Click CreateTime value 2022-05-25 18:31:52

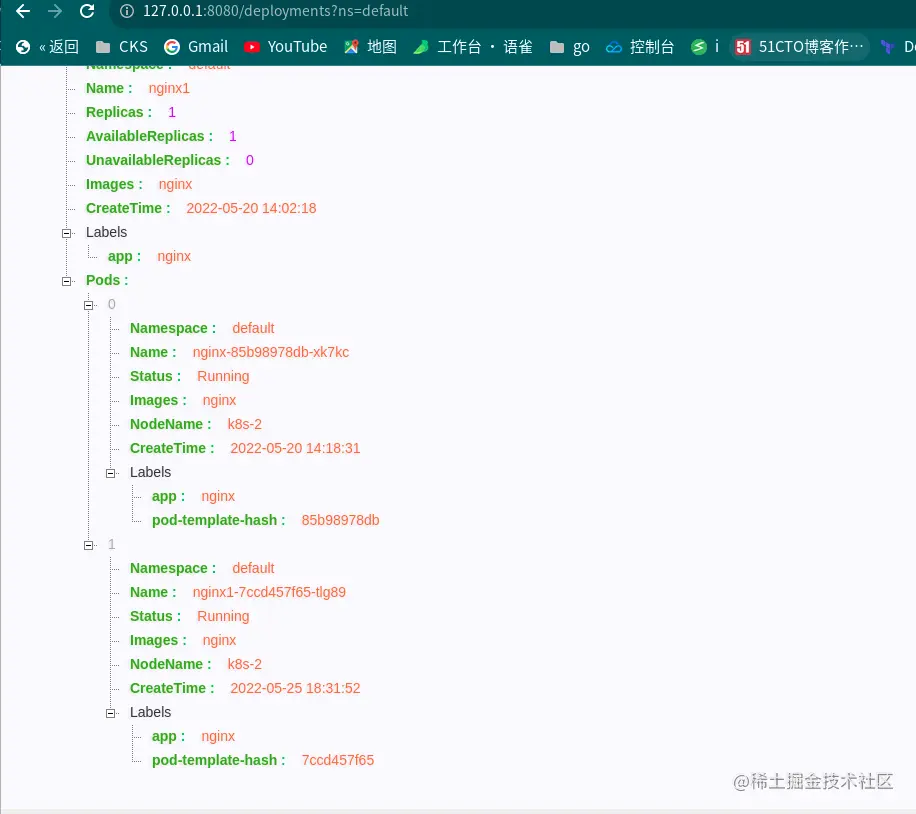[x=295, y=688]
